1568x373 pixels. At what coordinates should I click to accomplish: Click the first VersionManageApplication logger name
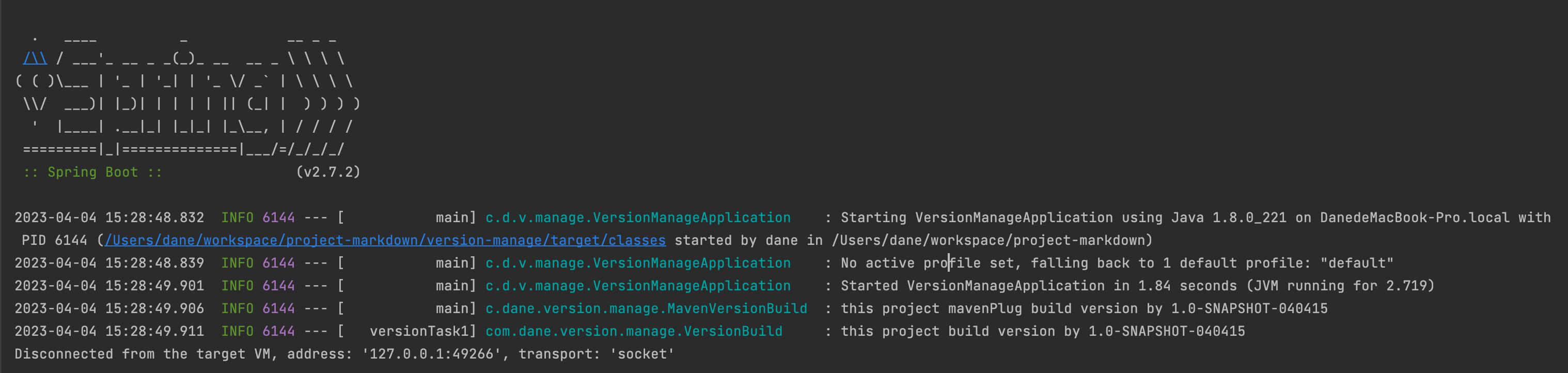[638, 217]
